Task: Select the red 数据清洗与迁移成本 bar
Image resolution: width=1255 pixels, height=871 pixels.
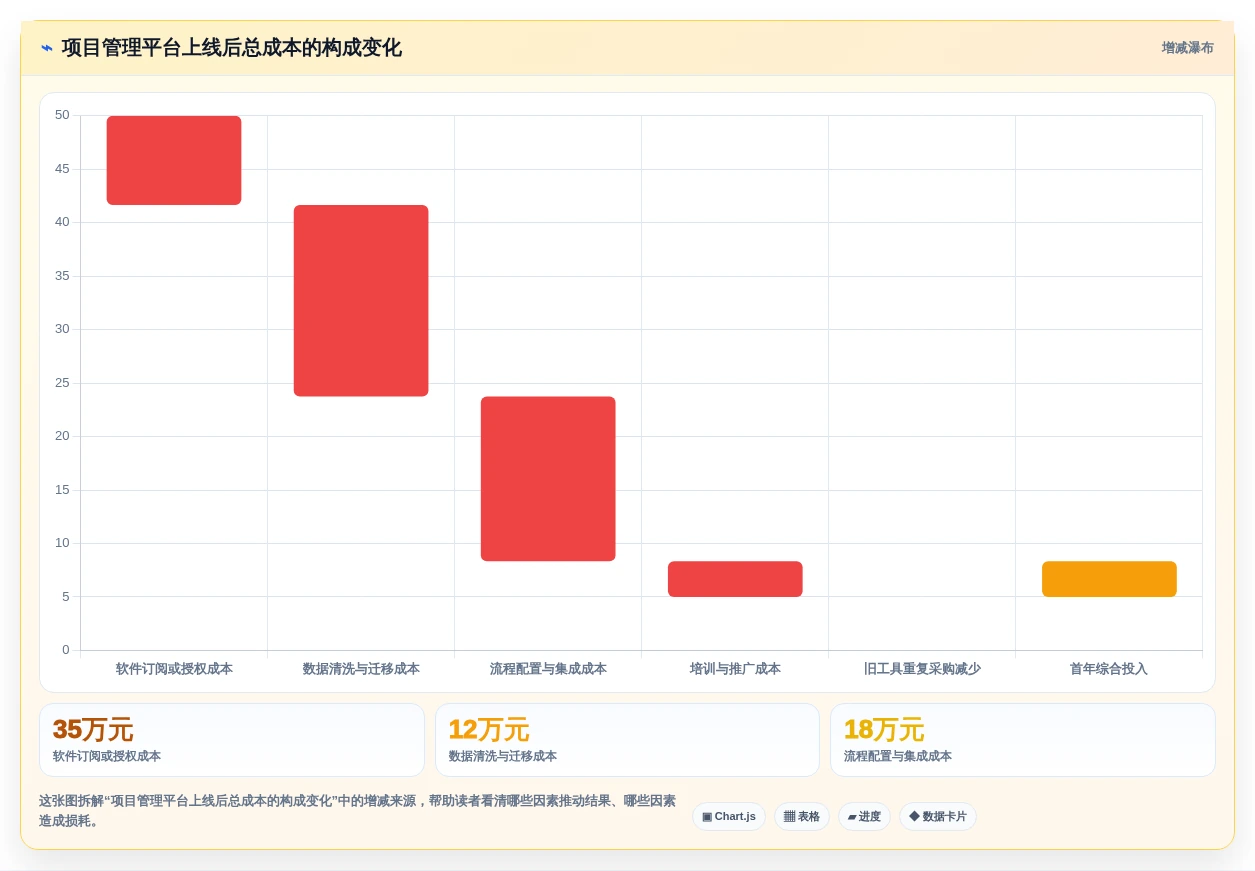Action: [361, 301]
